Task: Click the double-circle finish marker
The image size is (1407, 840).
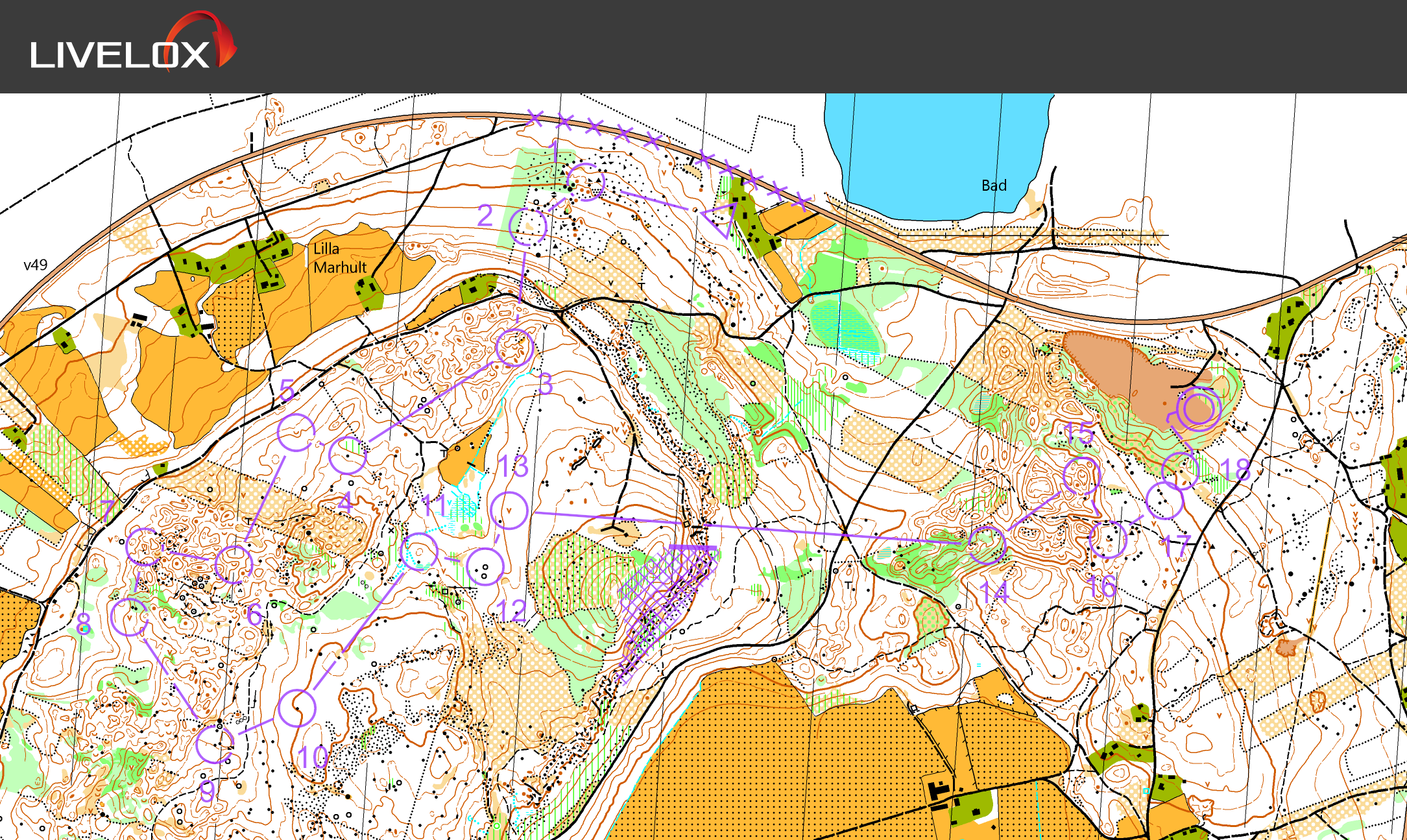Action: [1199, 409]
